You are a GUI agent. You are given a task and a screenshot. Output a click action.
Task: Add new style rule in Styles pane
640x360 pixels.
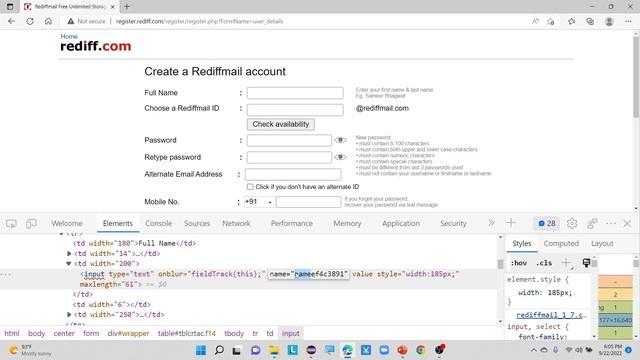tap(567, 262)
